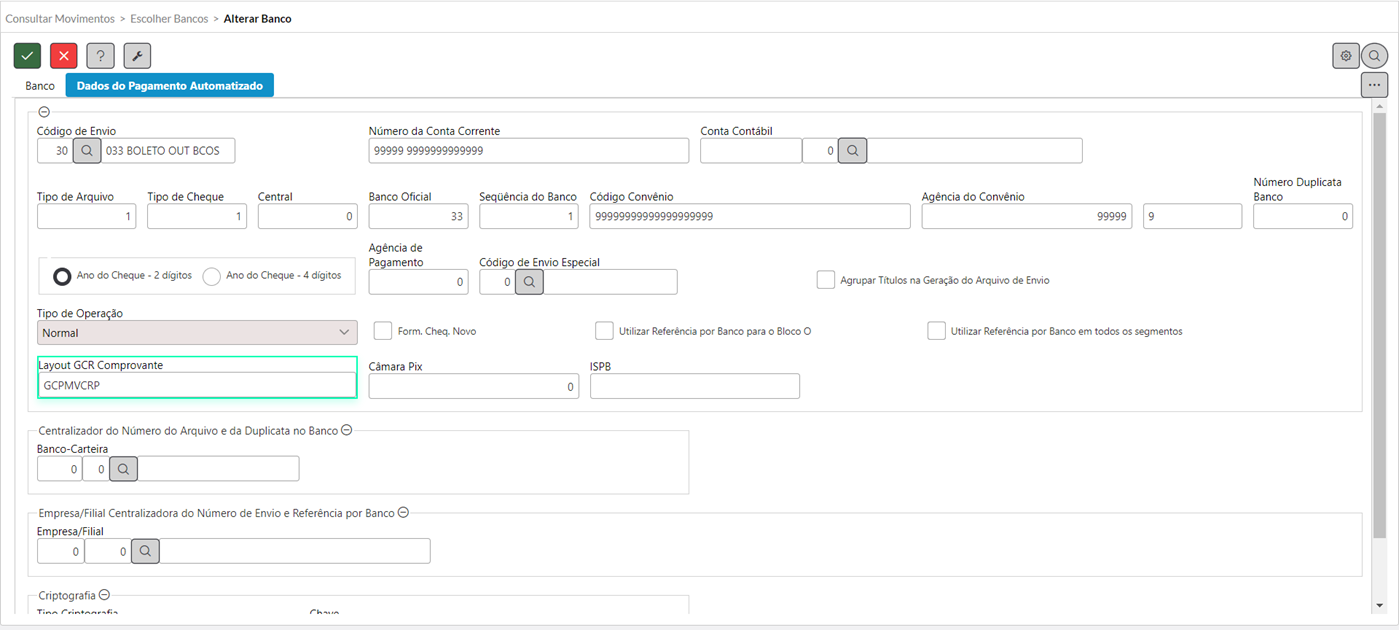Focus the ISPB field

pos(695,386)
